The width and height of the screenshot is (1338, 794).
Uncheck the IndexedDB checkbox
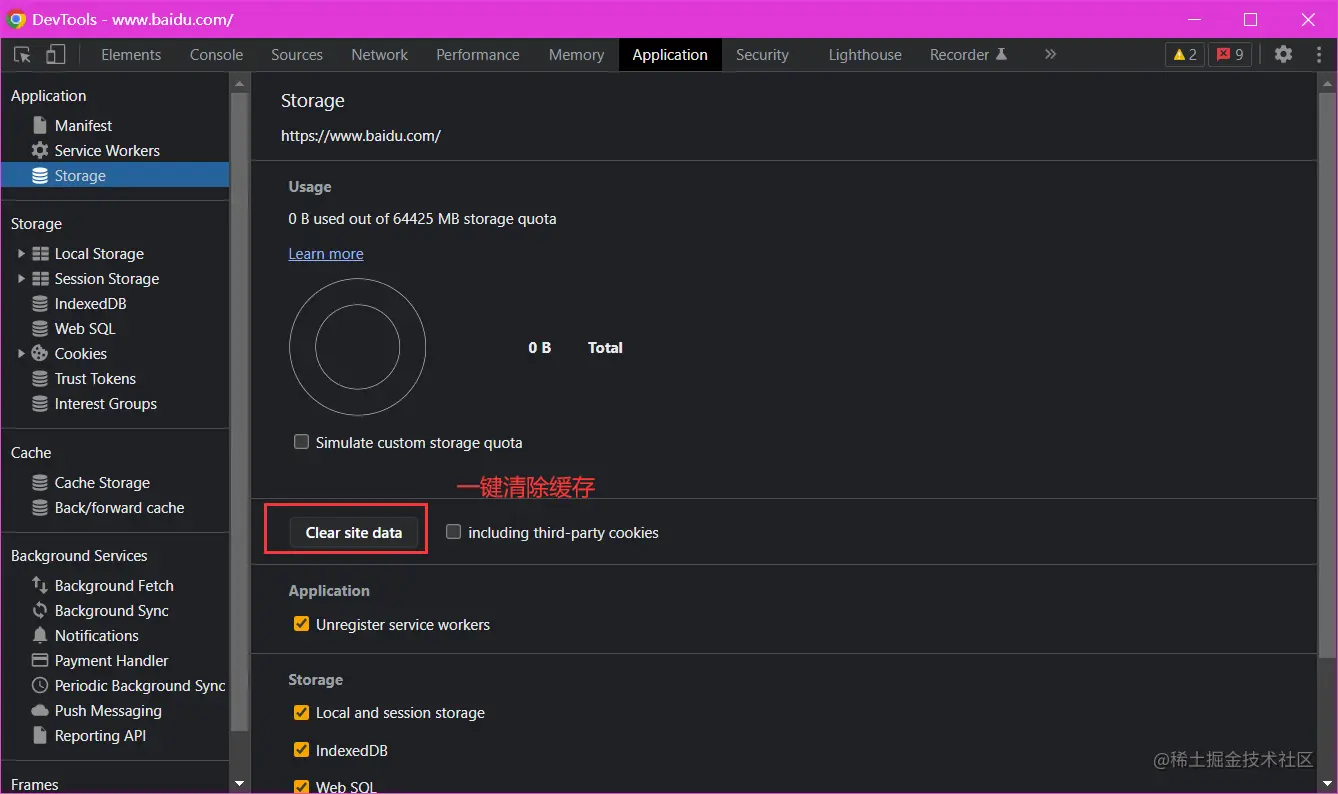pos(301,750)
